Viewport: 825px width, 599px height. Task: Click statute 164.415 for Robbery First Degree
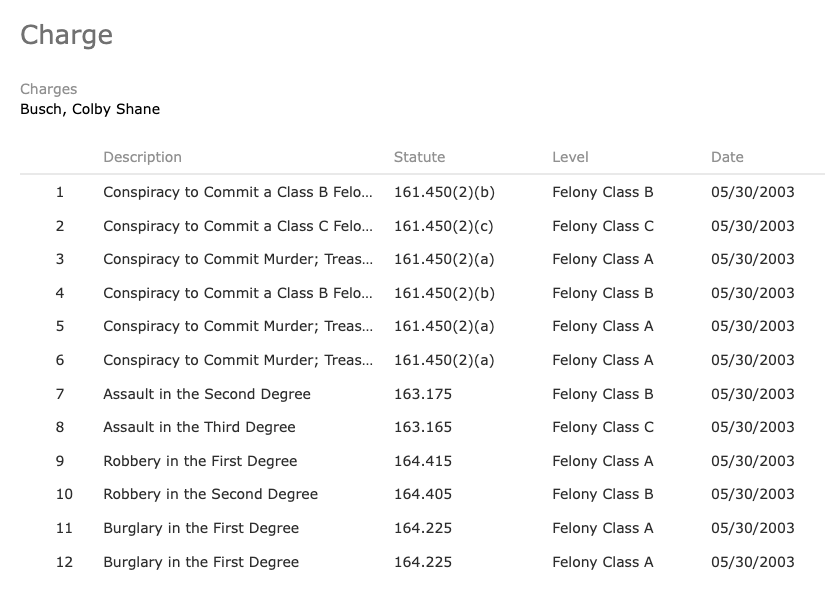[423, 461]
